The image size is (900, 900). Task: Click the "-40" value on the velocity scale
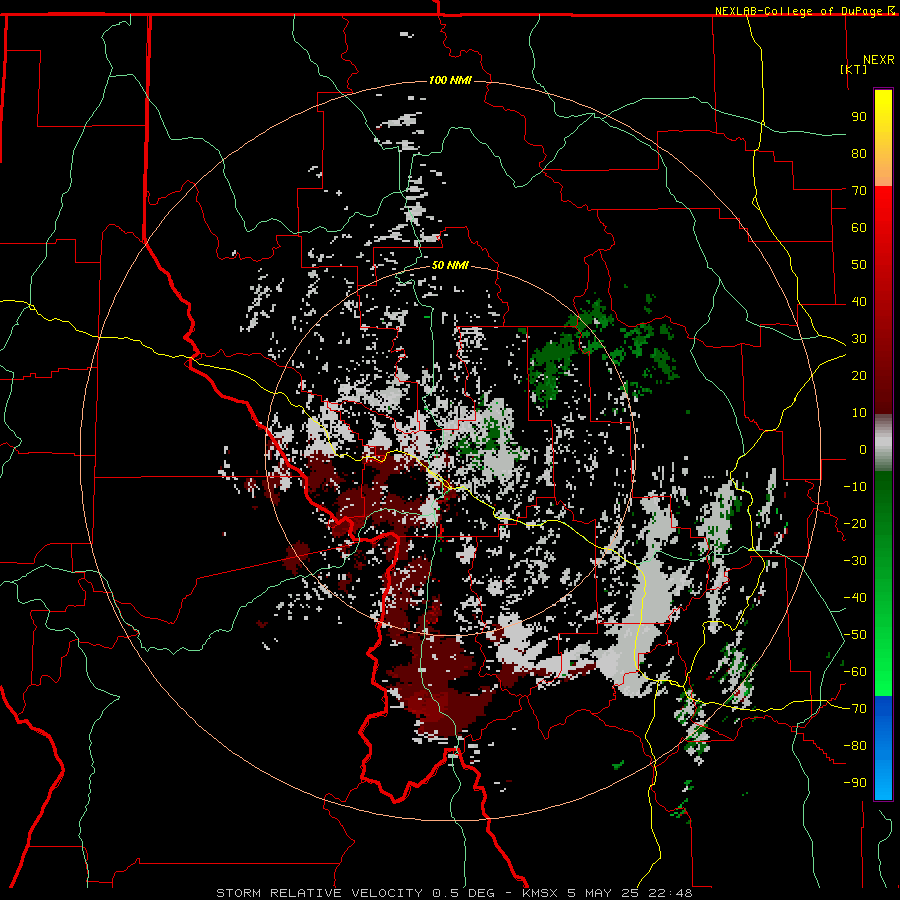[x=855, y=598]
